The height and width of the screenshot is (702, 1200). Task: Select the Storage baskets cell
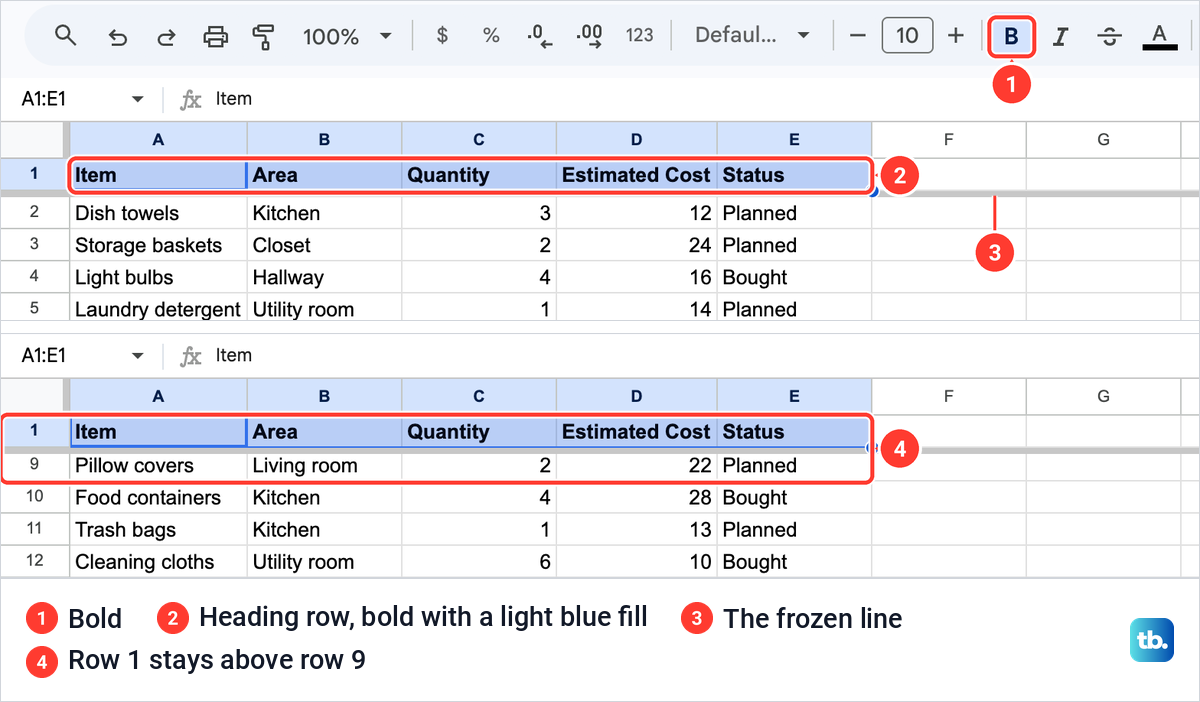pos(158,245)
